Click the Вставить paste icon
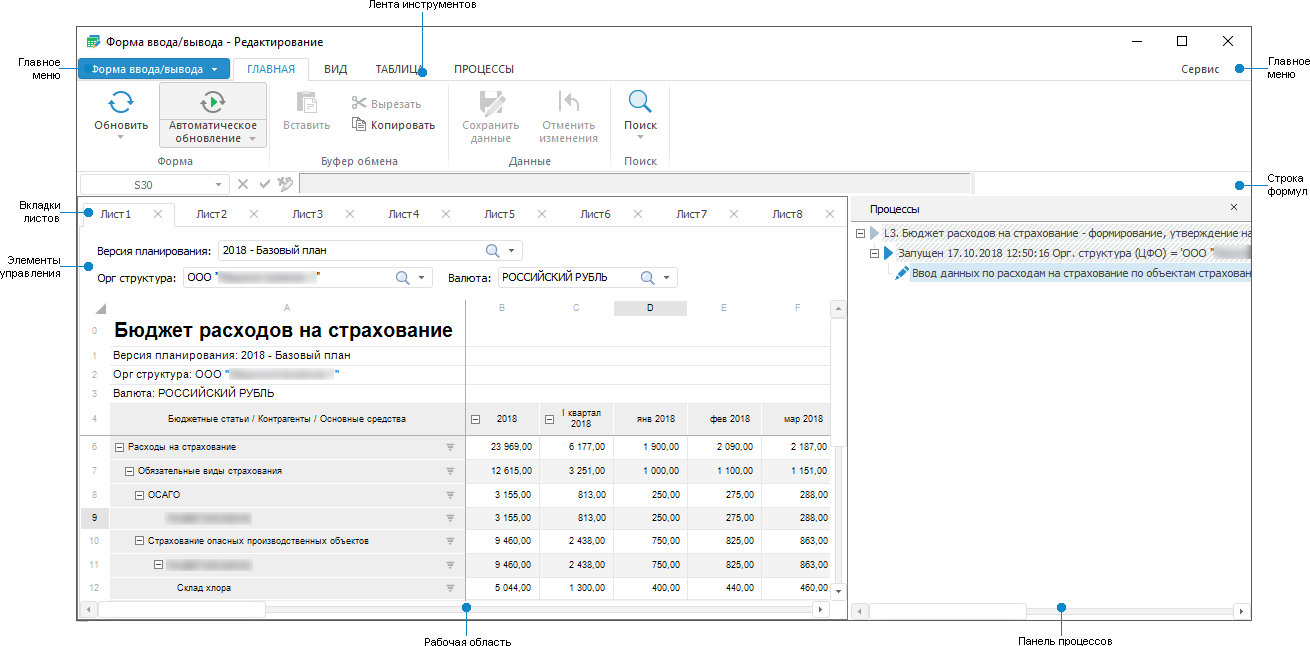 pyautogui.click(x=307, y=102)
